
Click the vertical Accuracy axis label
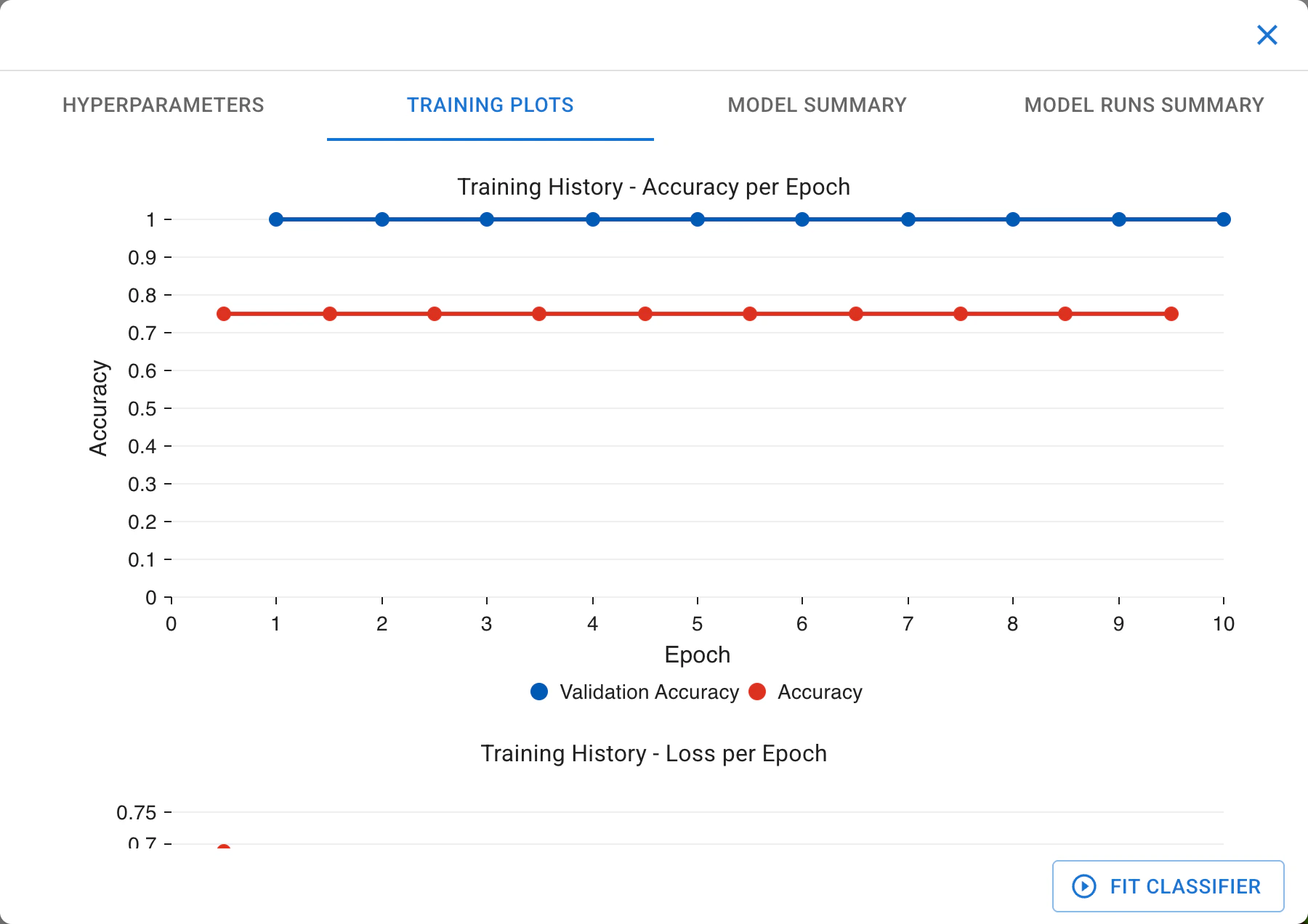click(98, 408)
